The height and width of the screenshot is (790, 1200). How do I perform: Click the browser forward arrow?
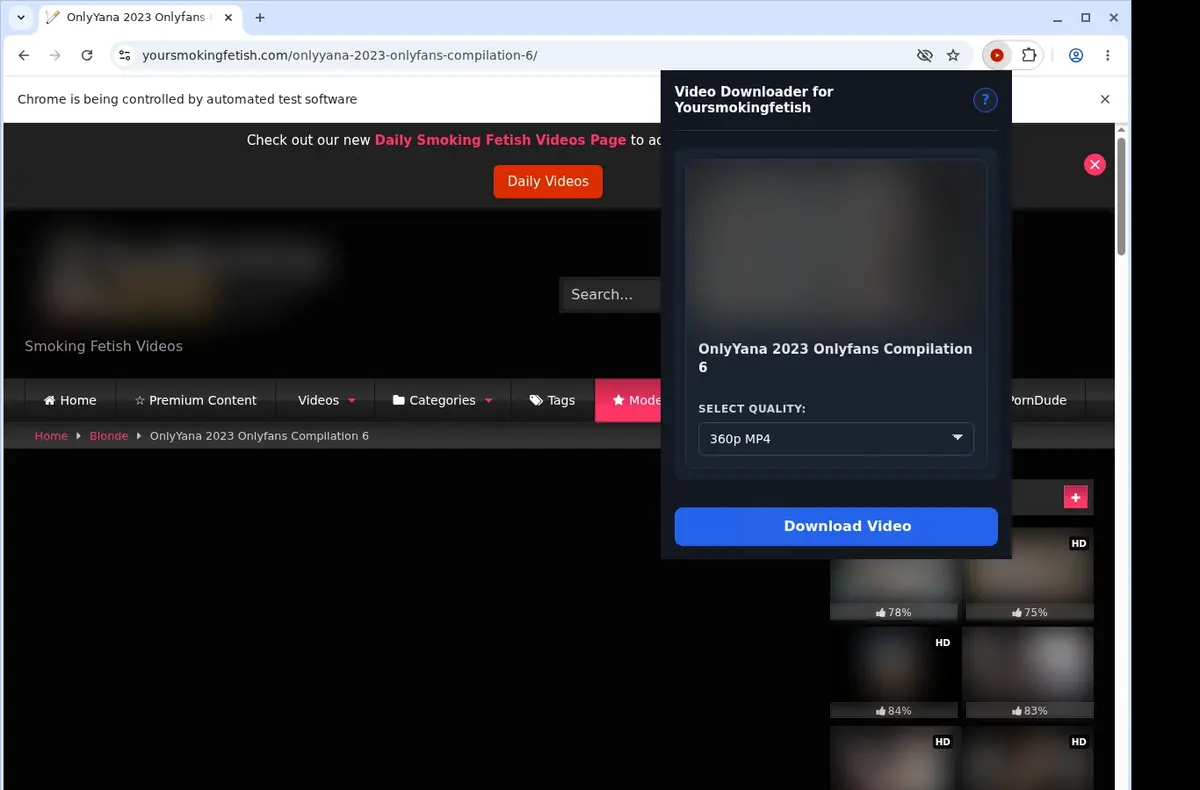[55, 55]
